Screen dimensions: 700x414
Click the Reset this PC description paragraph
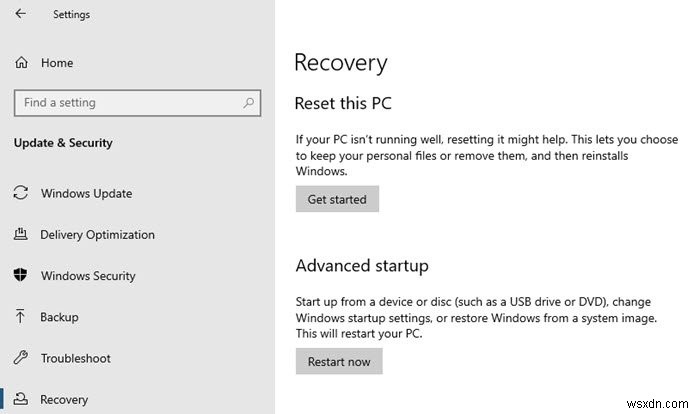coord(487,155)
